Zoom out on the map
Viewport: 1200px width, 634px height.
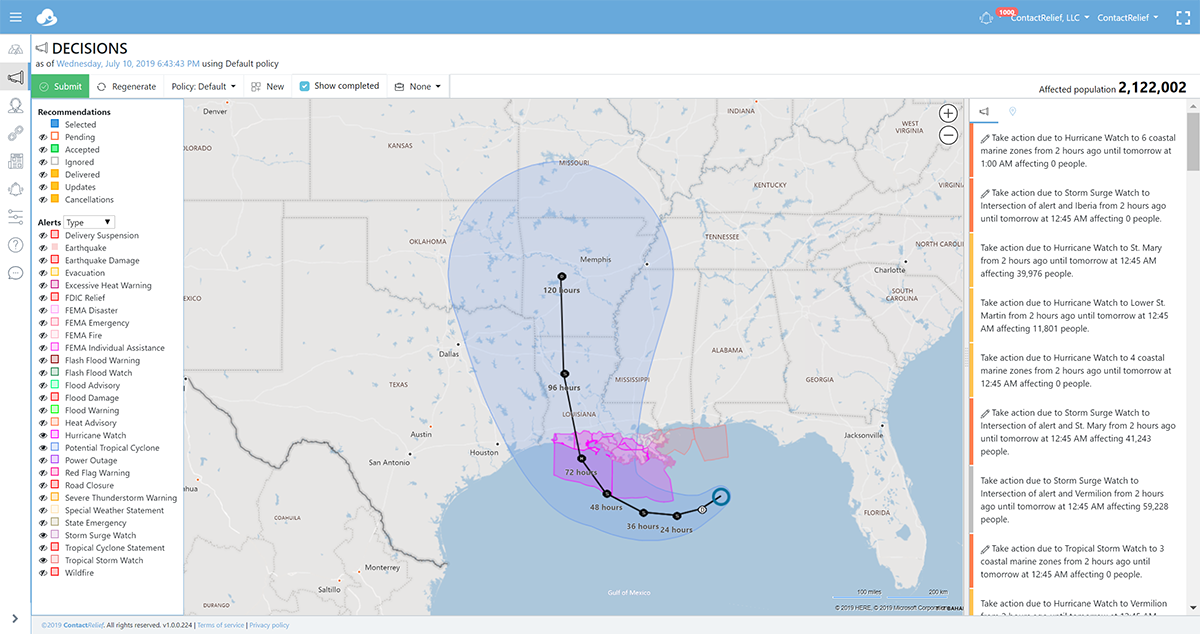(948, 135)
